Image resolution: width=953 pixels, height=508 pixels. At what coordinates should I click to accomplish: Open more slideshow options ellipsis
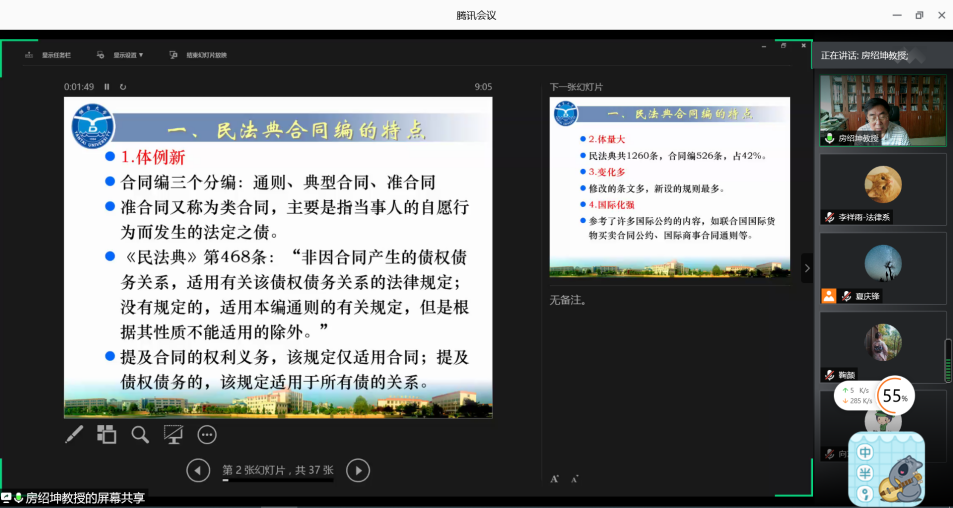[x=207, y=434]
